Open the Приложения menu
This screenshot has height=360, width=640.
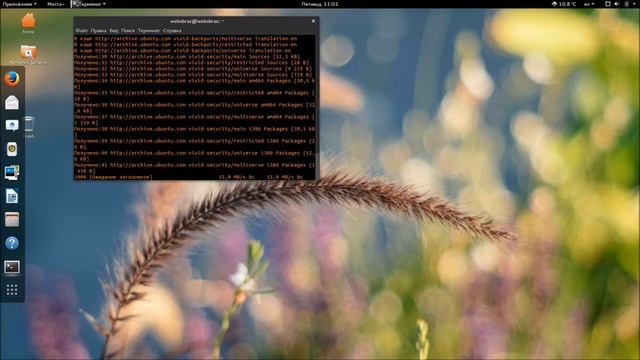19,4
